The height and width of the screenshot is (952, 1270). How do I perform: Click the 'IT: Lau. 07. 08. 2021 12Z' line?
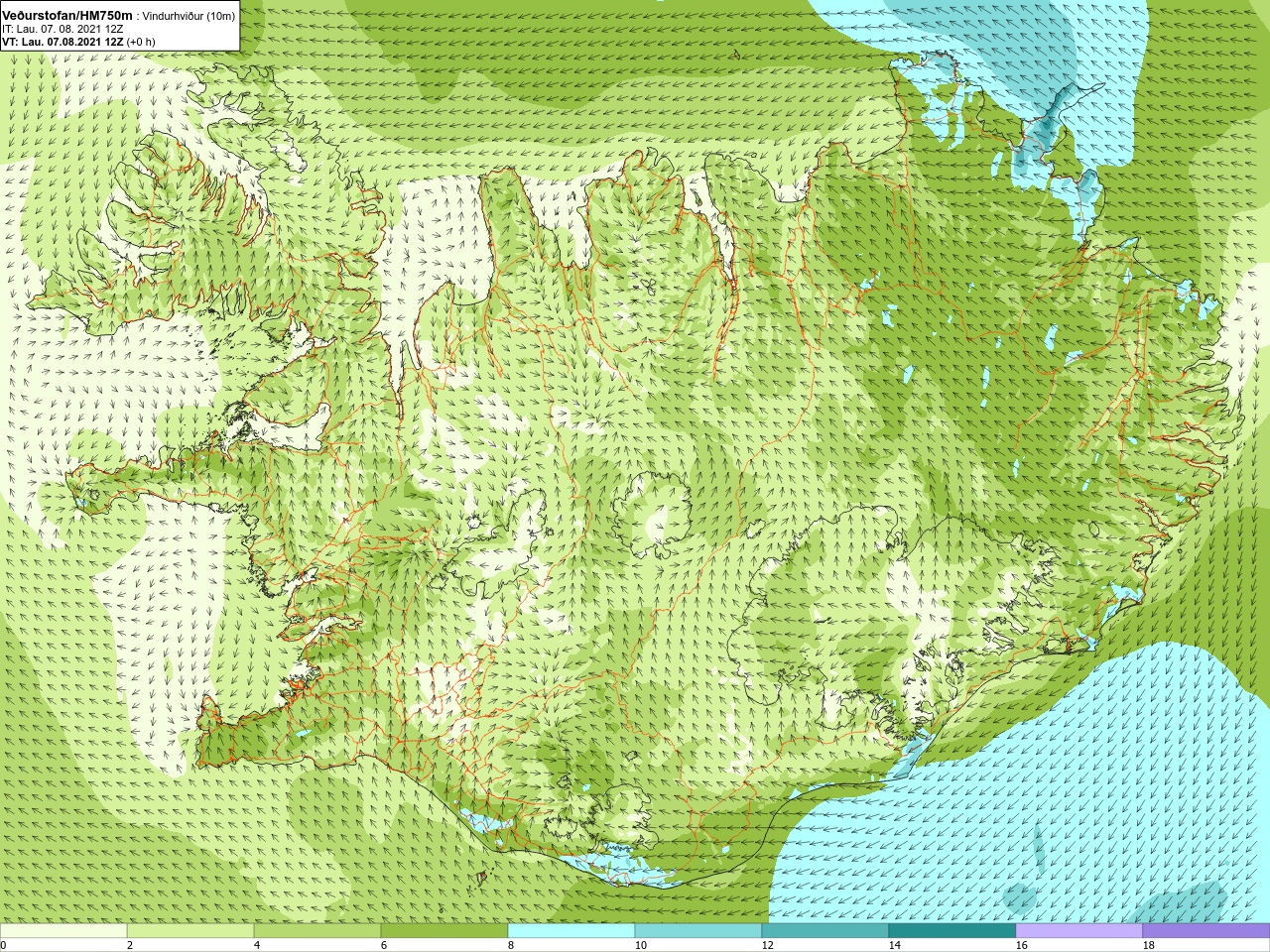pos(63,29)
